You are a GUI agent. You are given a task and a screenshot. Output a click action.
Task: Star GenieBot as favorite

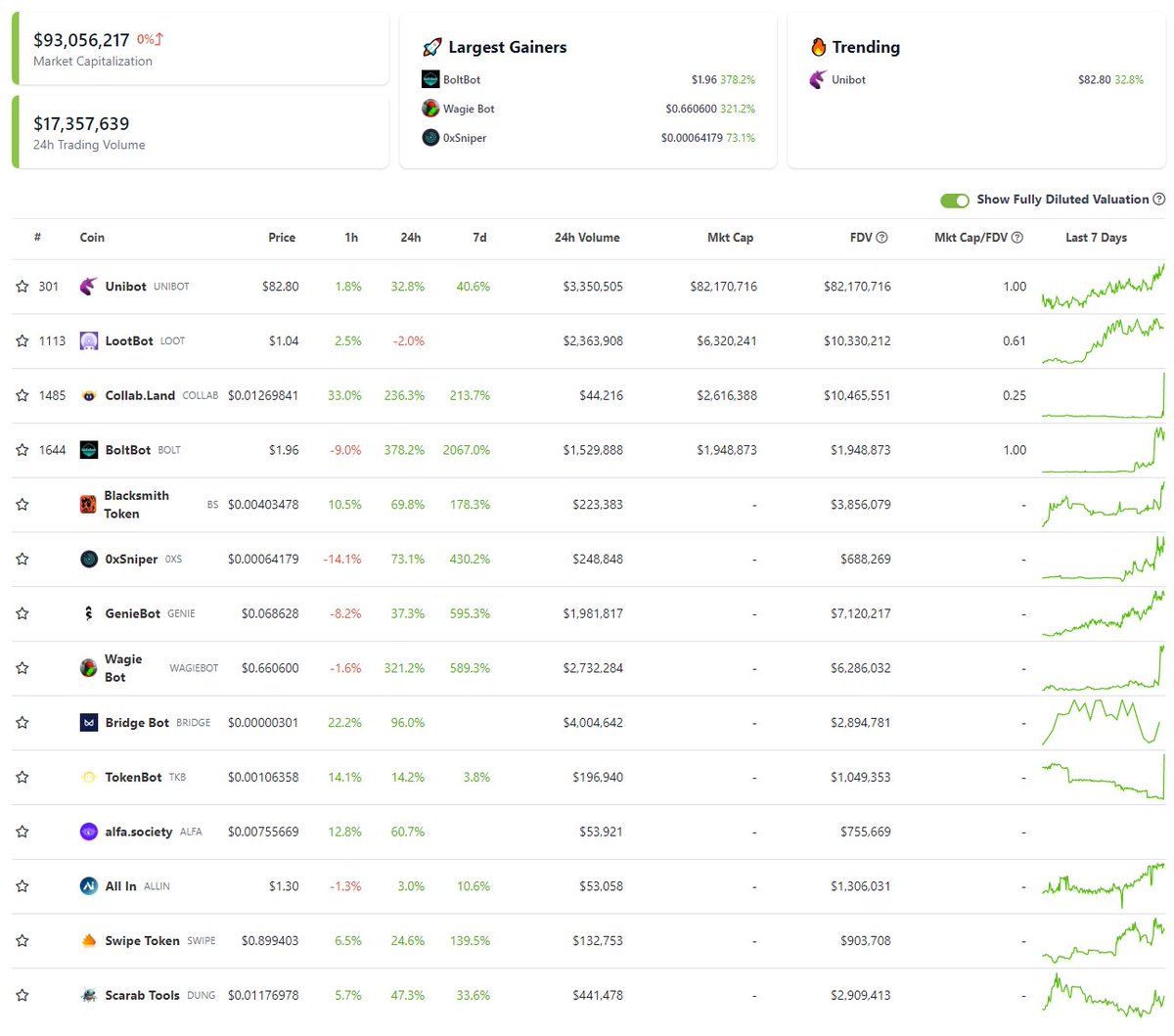pyautogui.click(x=23, y=614)
